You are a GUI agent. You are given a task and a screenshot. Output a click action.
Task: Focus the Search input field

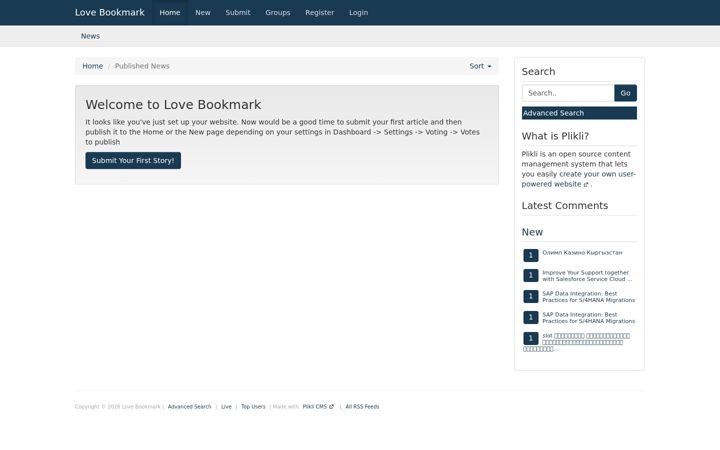click(x=568, y=93)
